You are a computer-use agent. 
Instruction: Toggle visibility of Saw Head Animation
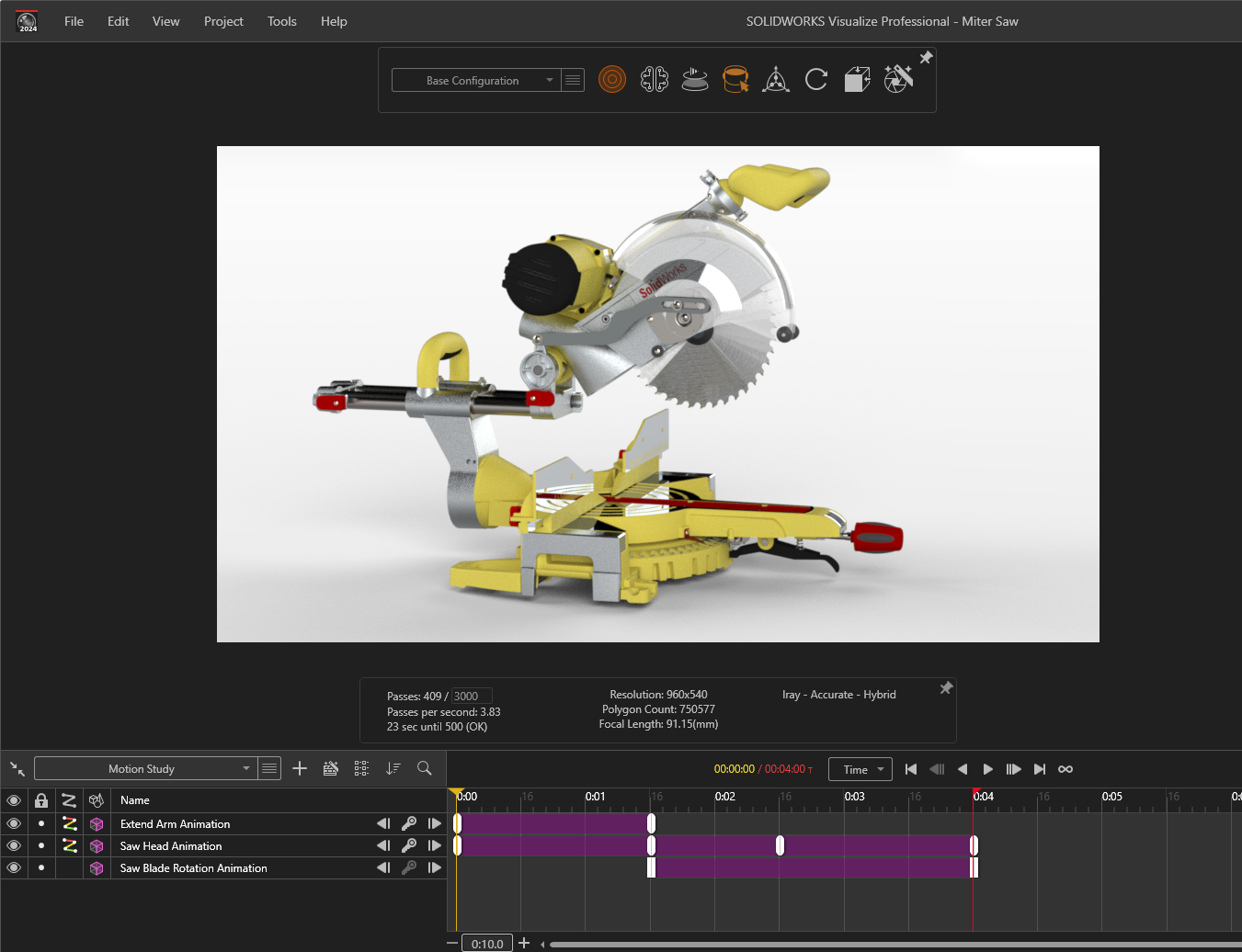(x=14, y=845)
